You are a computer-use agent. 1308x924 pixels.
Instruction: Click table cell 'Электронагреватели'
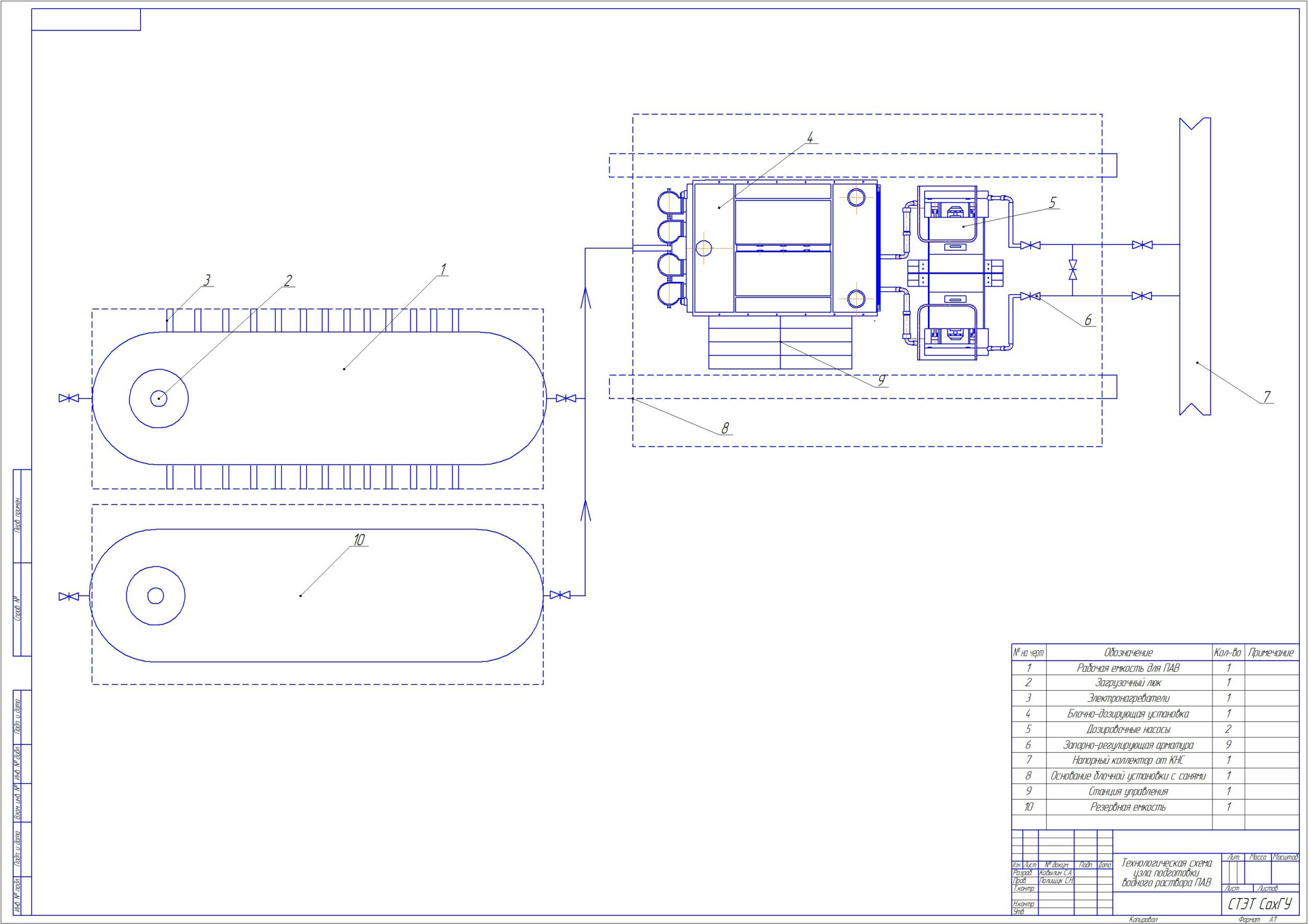click(1129, 698)
